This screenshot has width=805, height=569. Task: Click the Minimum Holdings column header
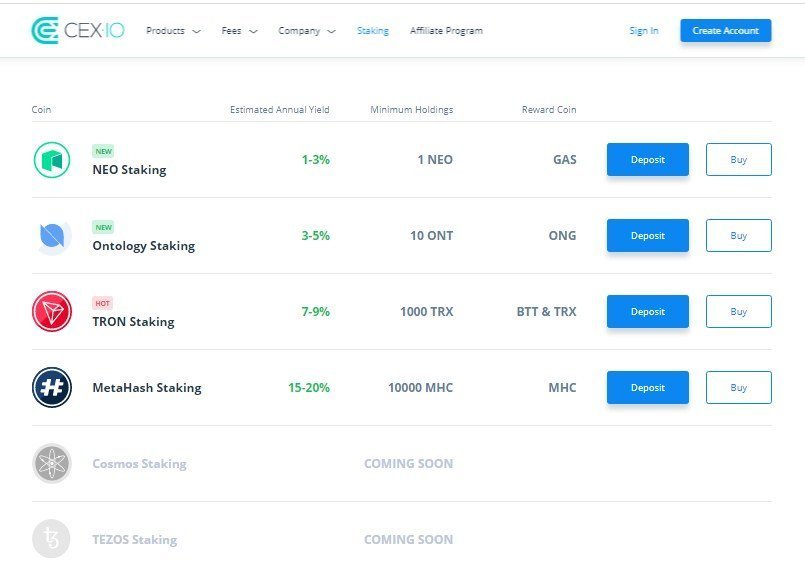coord(412,109)
